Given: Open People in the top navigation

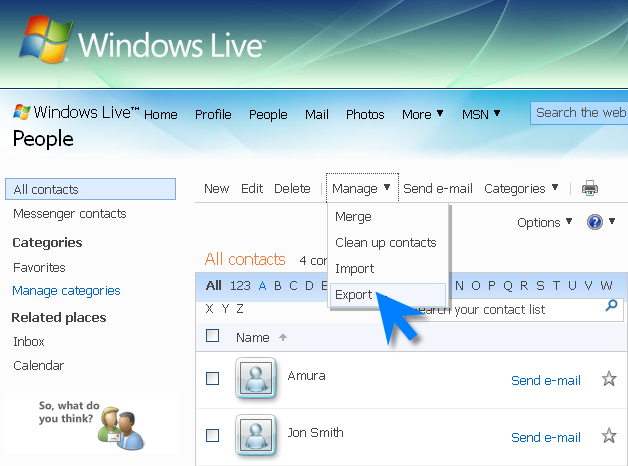Looking at the screenshot, I should 268,114.
